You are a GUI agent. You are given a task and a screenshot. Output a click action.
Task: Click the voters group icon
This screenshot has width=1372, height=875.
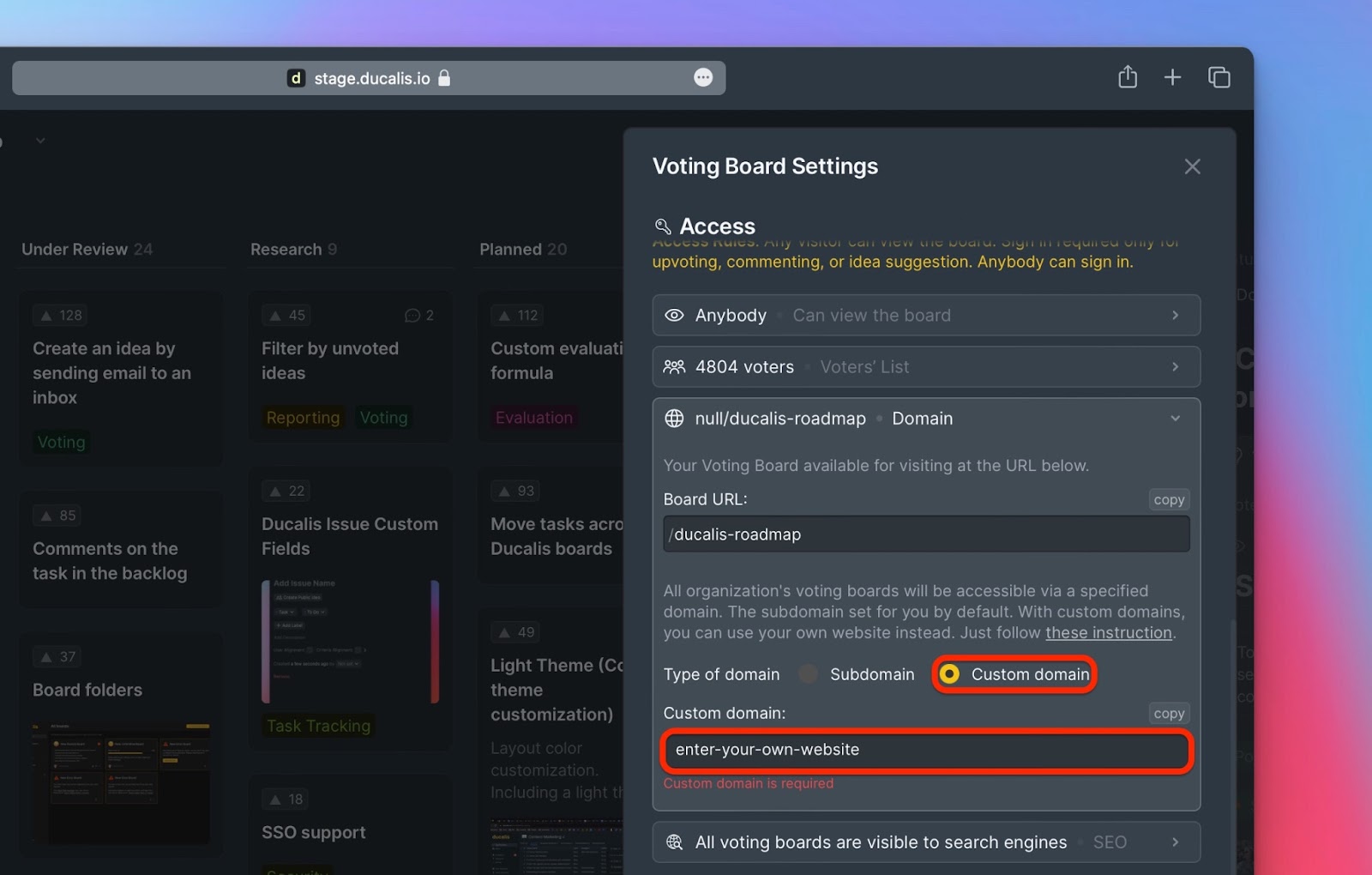coord(675,367)
